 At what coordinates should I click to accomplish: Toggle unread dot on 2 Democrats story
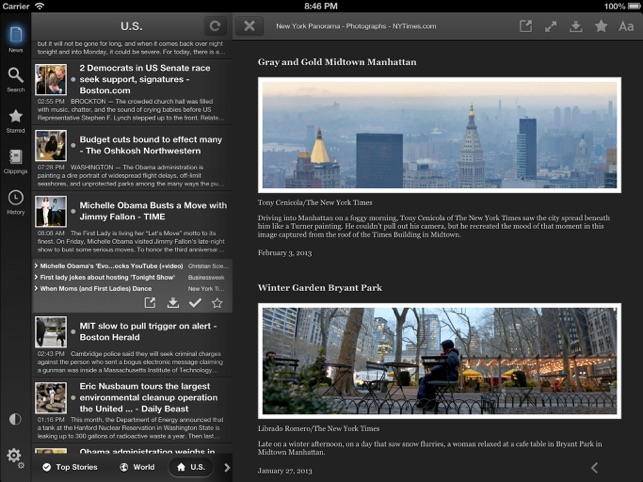[73, 79]
